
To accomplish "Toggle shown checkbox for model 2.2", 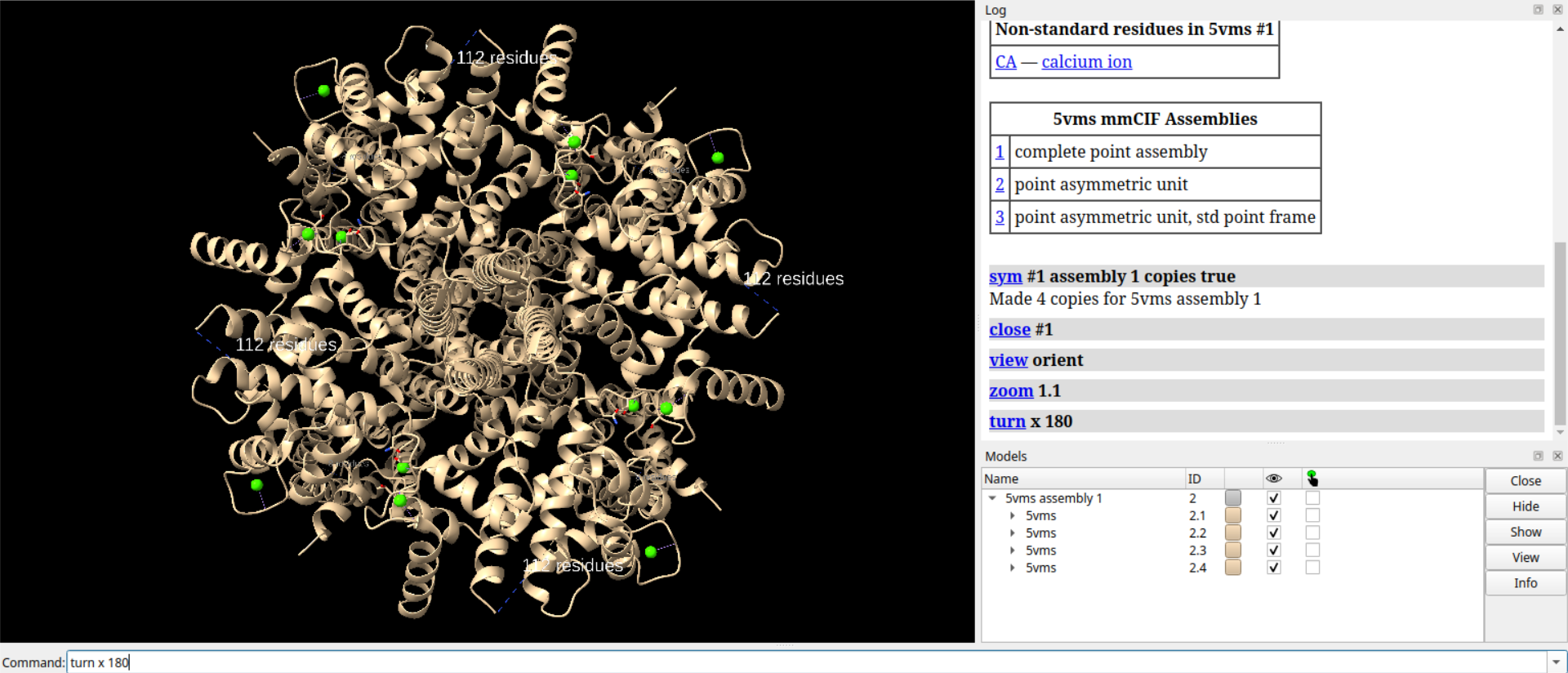I will point(1273,533).
